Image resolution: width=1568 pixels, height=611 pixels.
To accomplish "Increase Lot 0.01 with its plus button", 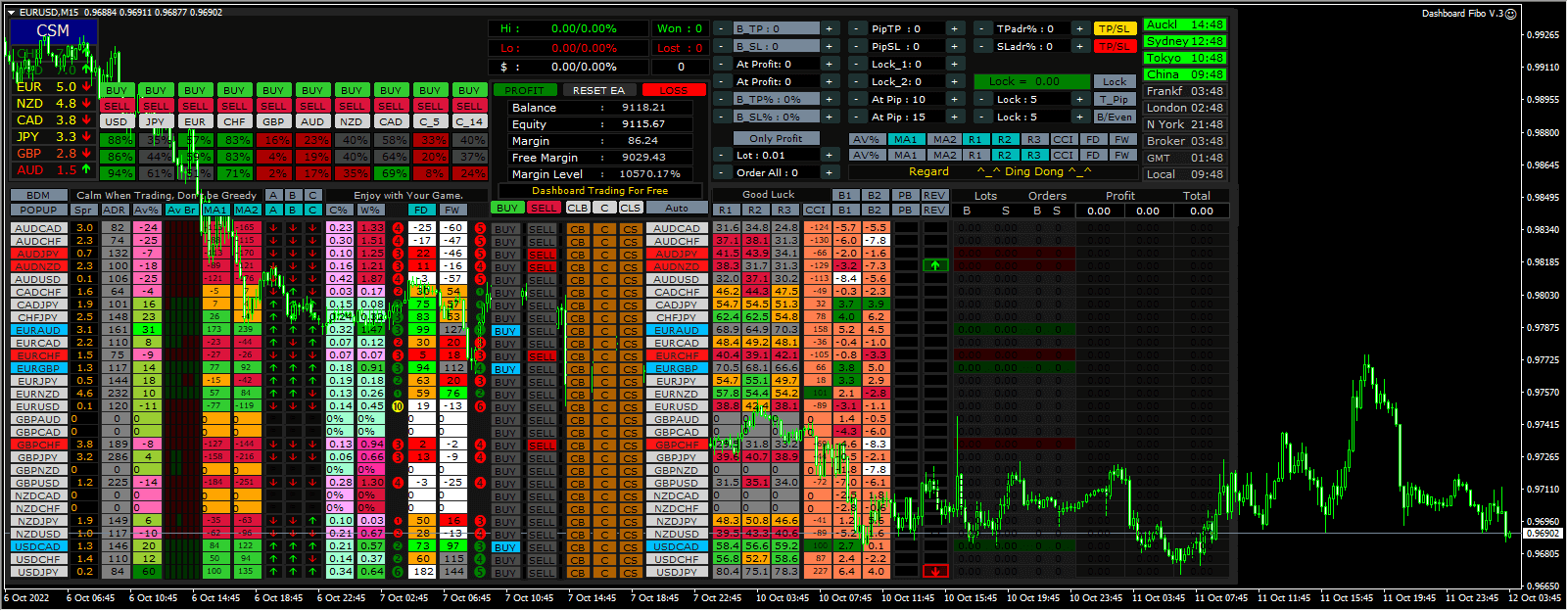I will pyautogui.click(x=829, y=155).
